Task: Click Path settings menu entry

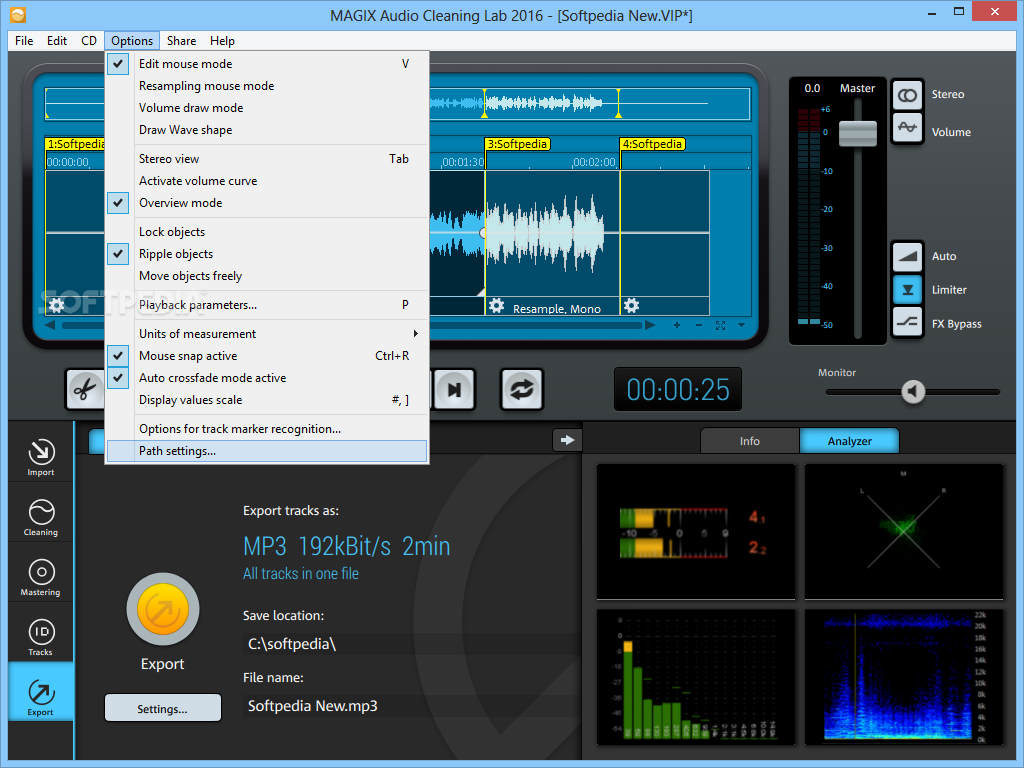Action: point(267,451)
